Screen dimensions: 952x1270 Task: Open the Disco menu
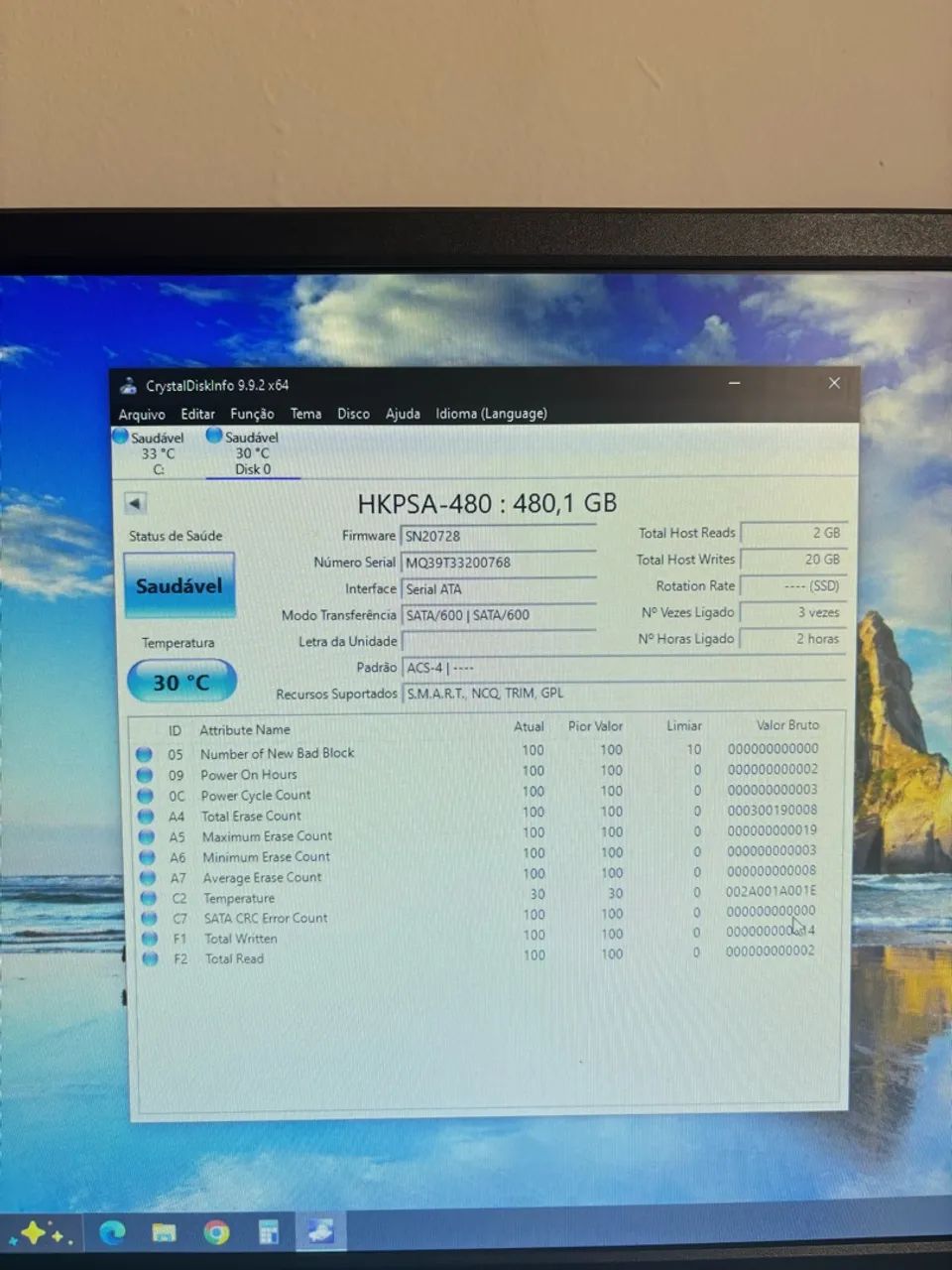coord(353,414)
